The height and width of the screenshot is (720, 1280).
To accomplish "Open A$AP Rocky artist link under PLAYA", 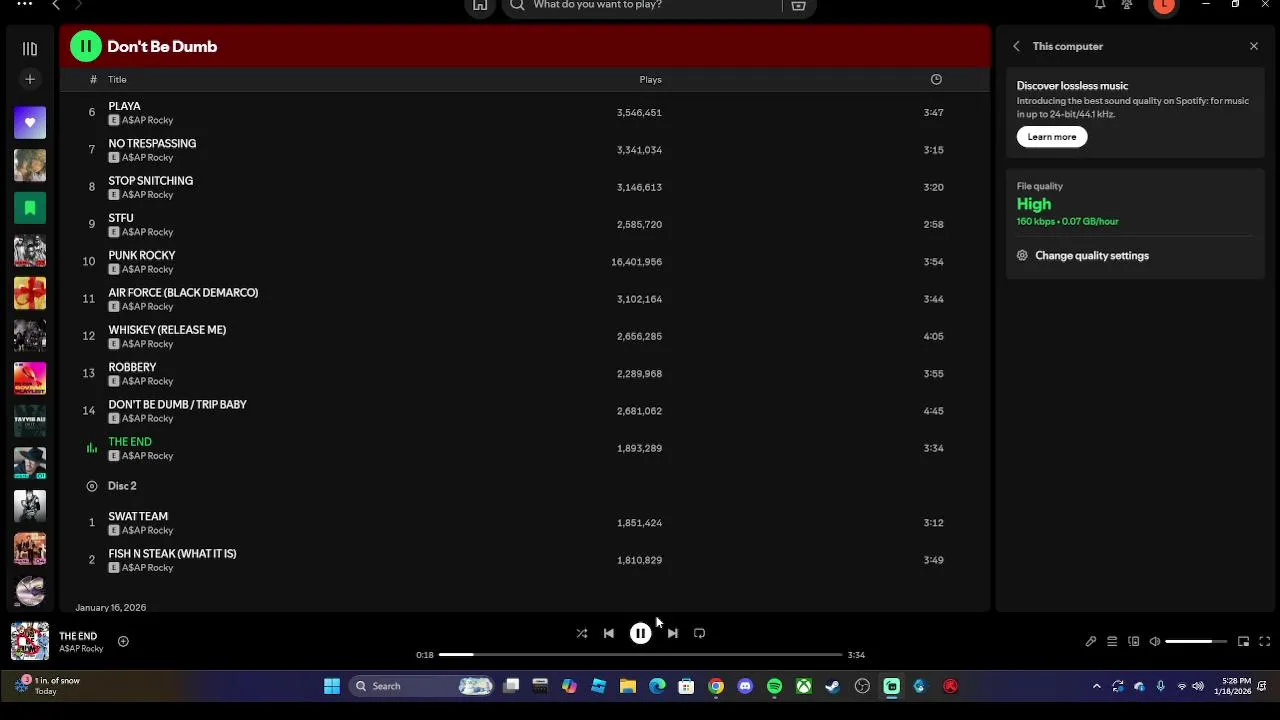I will (x=147, y=121).
